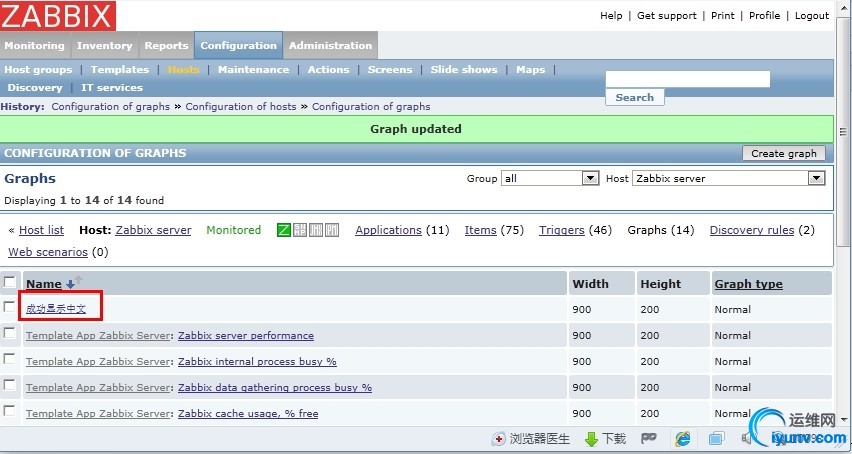Open Slide shows submenu item
852x454 pixels.
(x=463, y=70)
